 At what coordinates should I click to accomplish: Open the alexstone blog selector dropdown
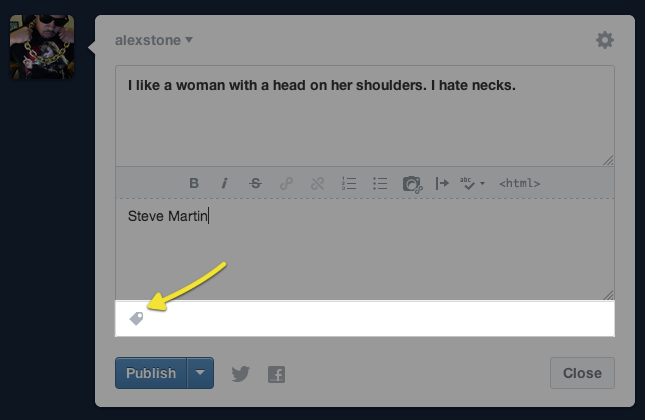click(154, 40)
